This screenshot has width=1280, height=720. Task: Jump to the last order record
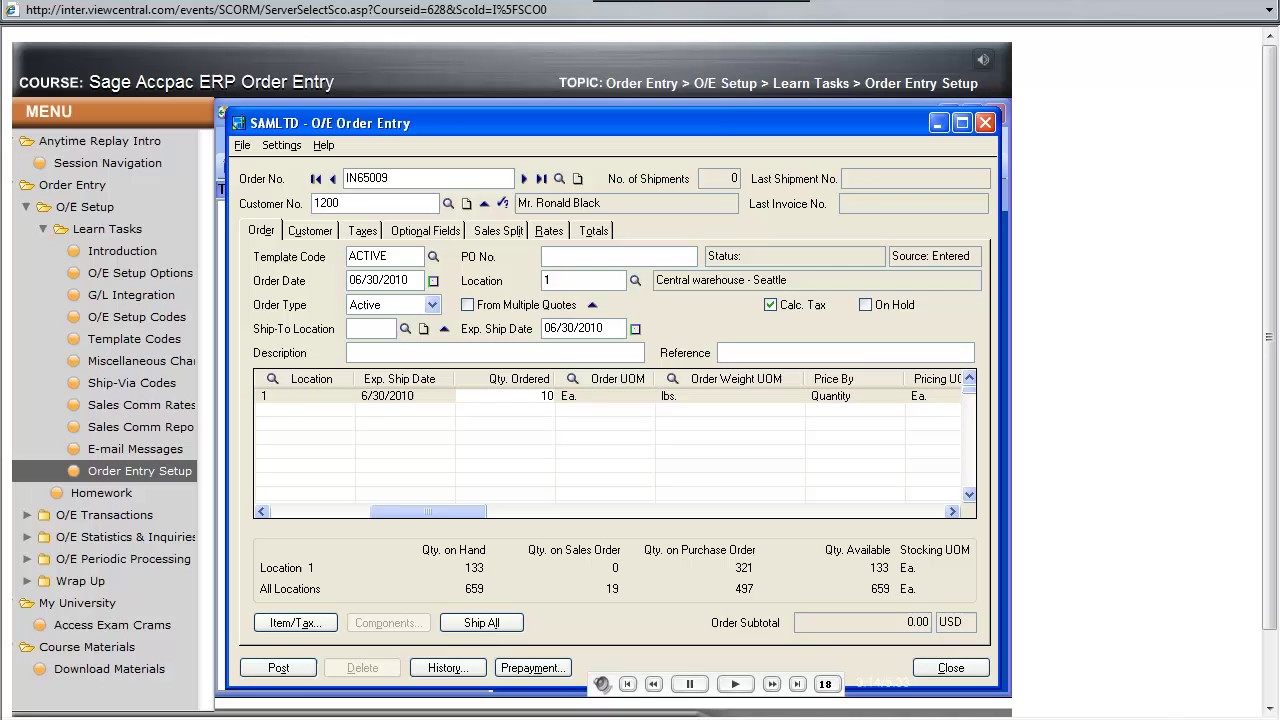pyautogui.click(x=541, y=179)
